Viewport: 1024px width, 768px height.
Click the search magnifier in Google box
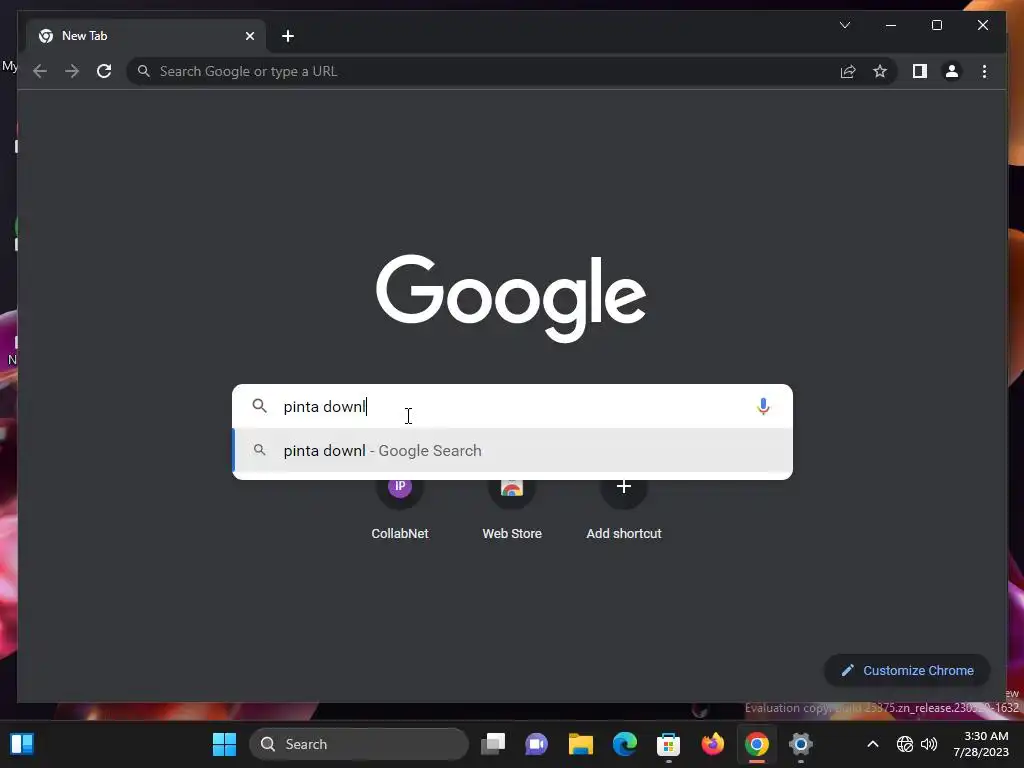pos(259,406)
